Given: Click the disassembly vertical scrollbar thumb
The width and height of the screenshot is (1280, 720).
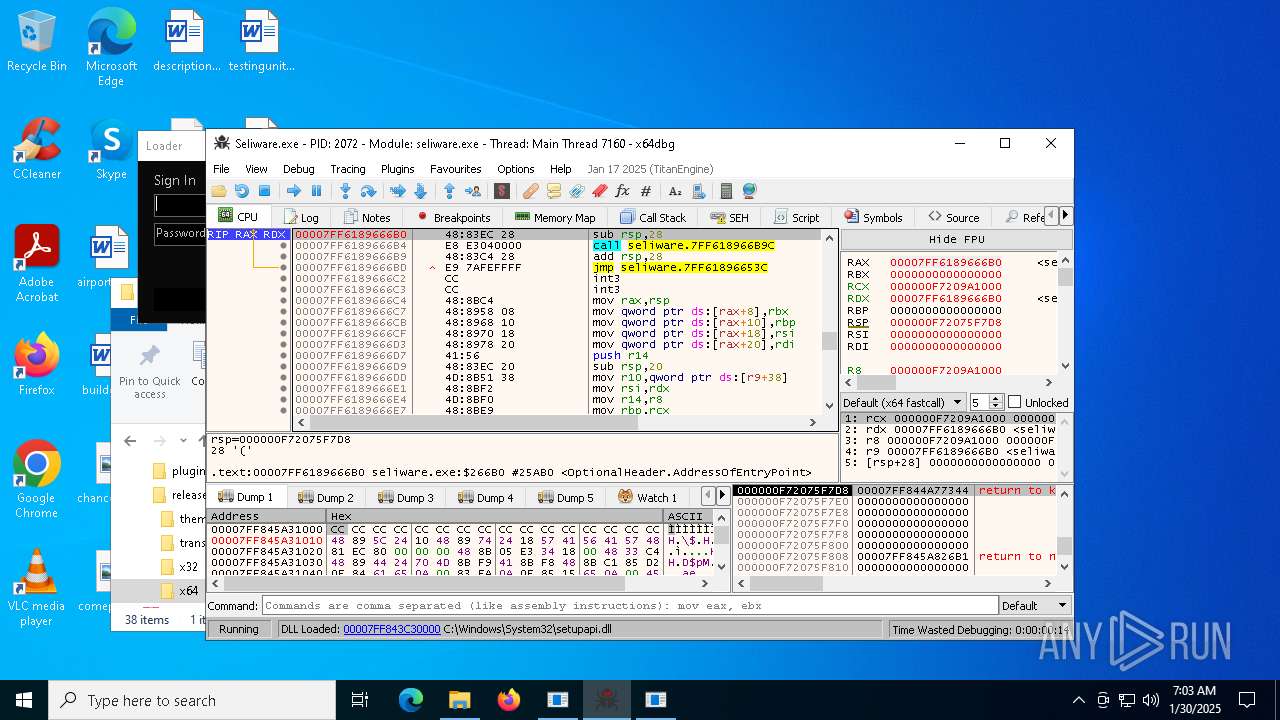Looking at the screenshot, I should 829,341.
